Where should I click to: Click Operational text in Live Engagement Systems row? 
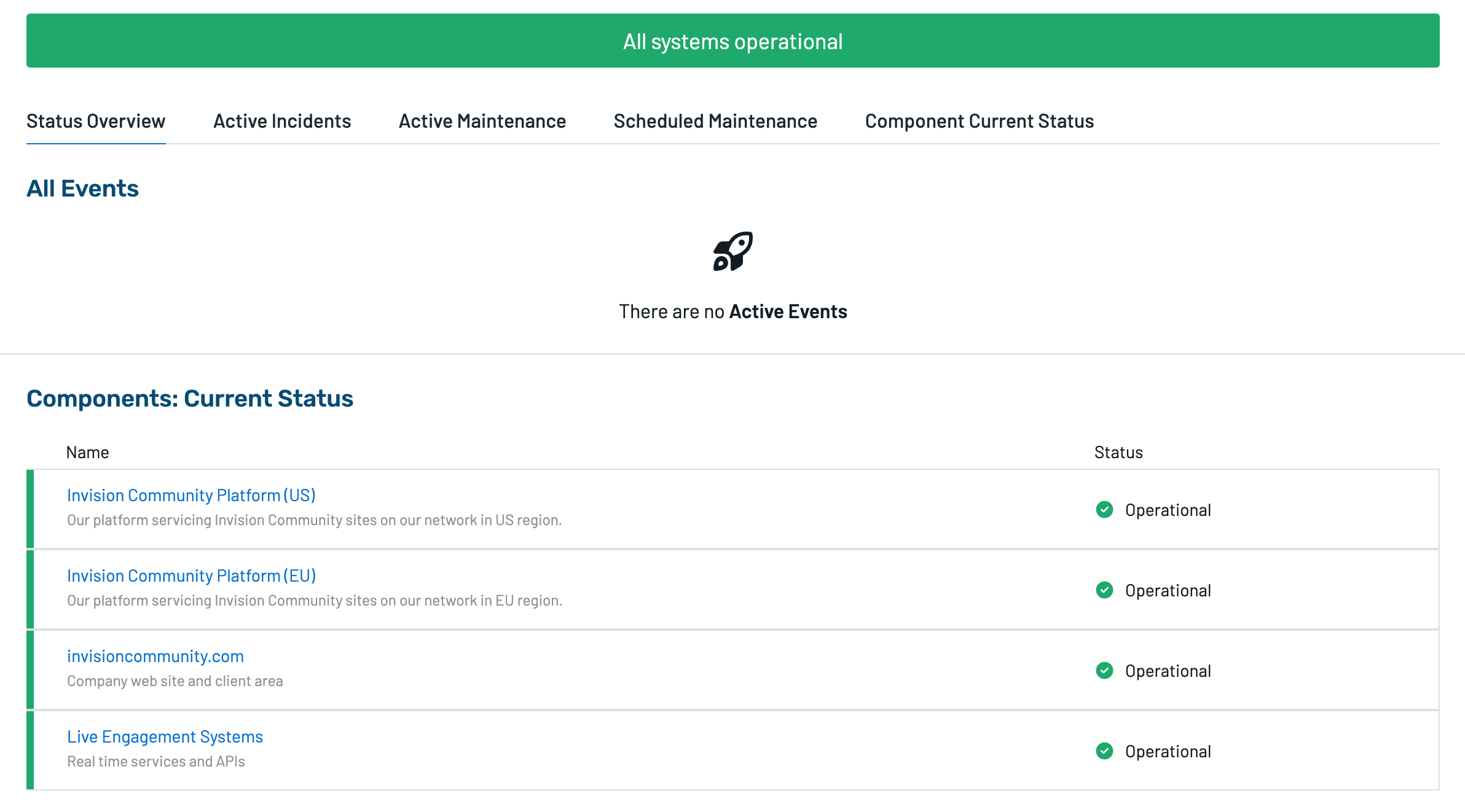point(1168,751)
